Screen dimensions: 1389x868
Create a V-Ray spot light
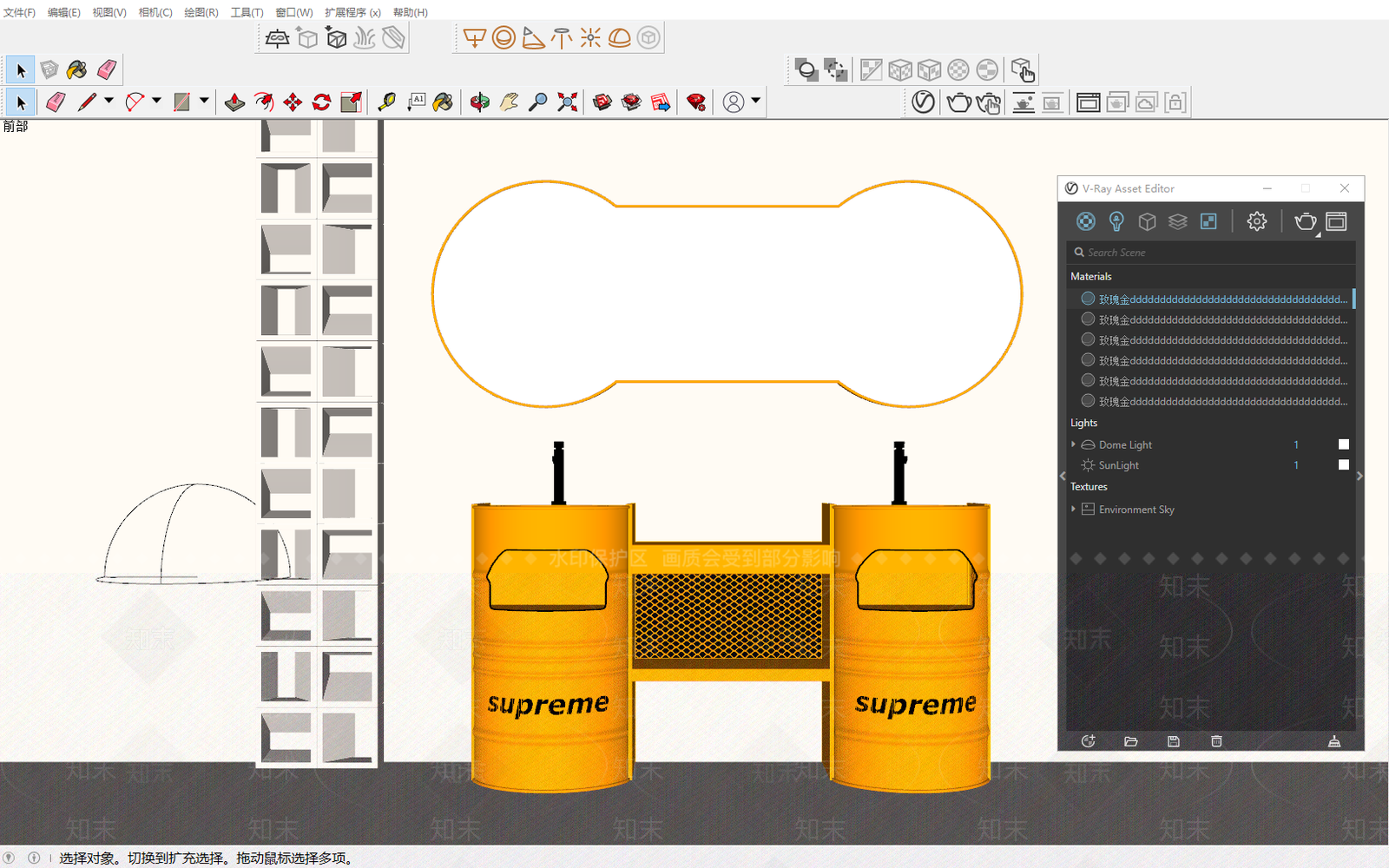click(533, 38)
